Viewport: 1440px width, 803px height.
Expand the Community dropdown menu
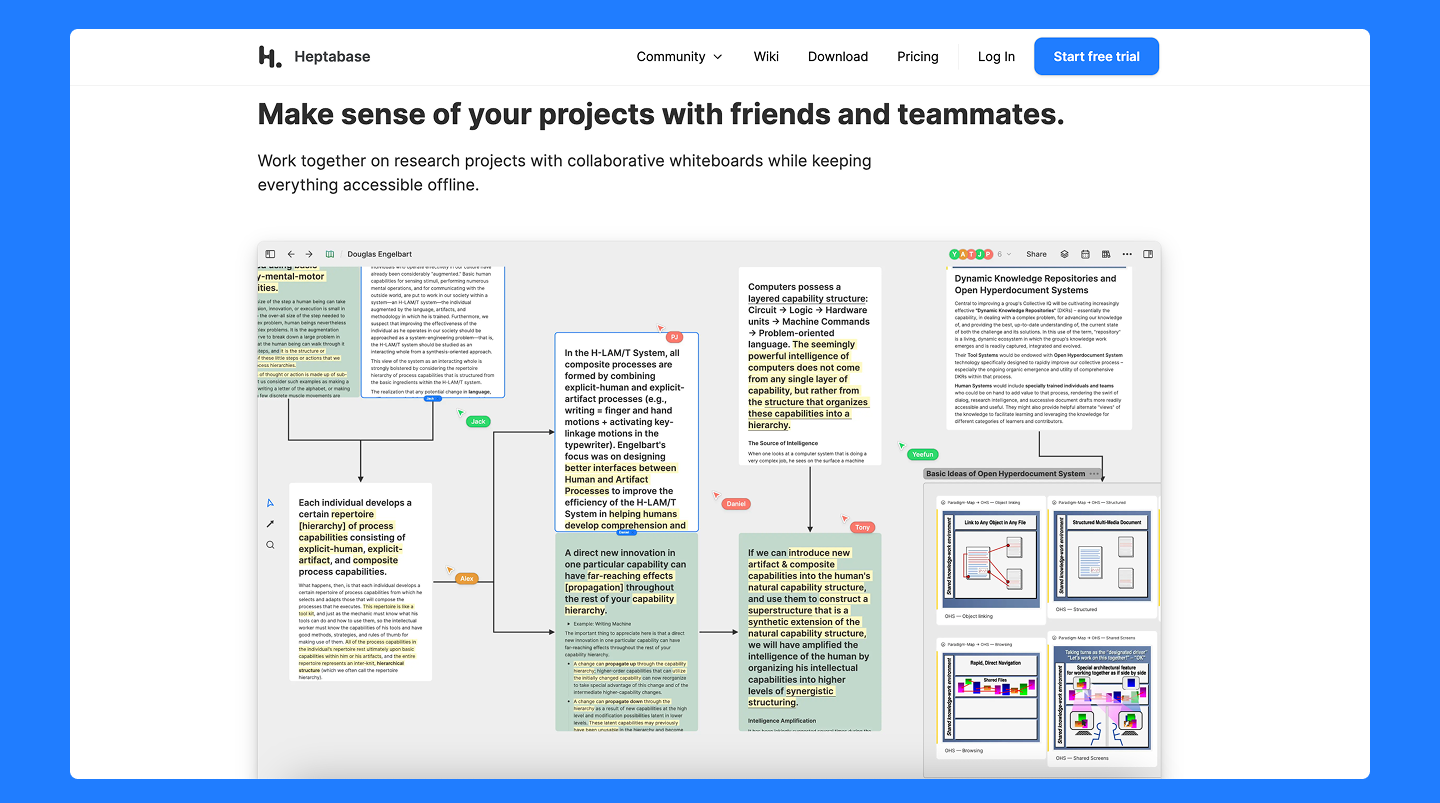click(679, 56)
